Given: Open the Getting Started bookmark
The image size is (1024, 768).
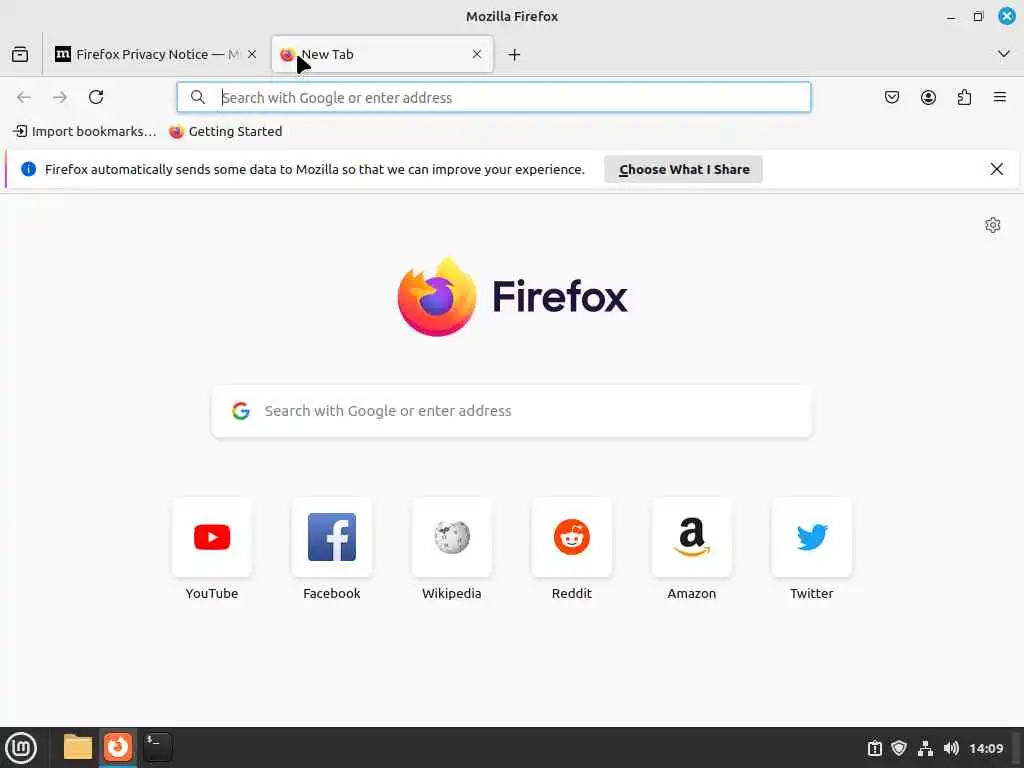Looking at the screenshot, I should [x=226, y=131].
